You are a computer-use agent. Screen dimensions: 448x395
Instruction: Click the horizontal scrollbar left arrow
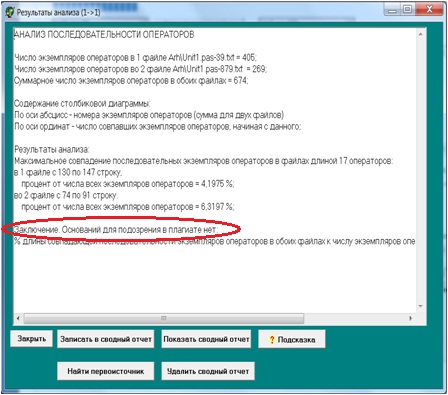pos(18,318)
